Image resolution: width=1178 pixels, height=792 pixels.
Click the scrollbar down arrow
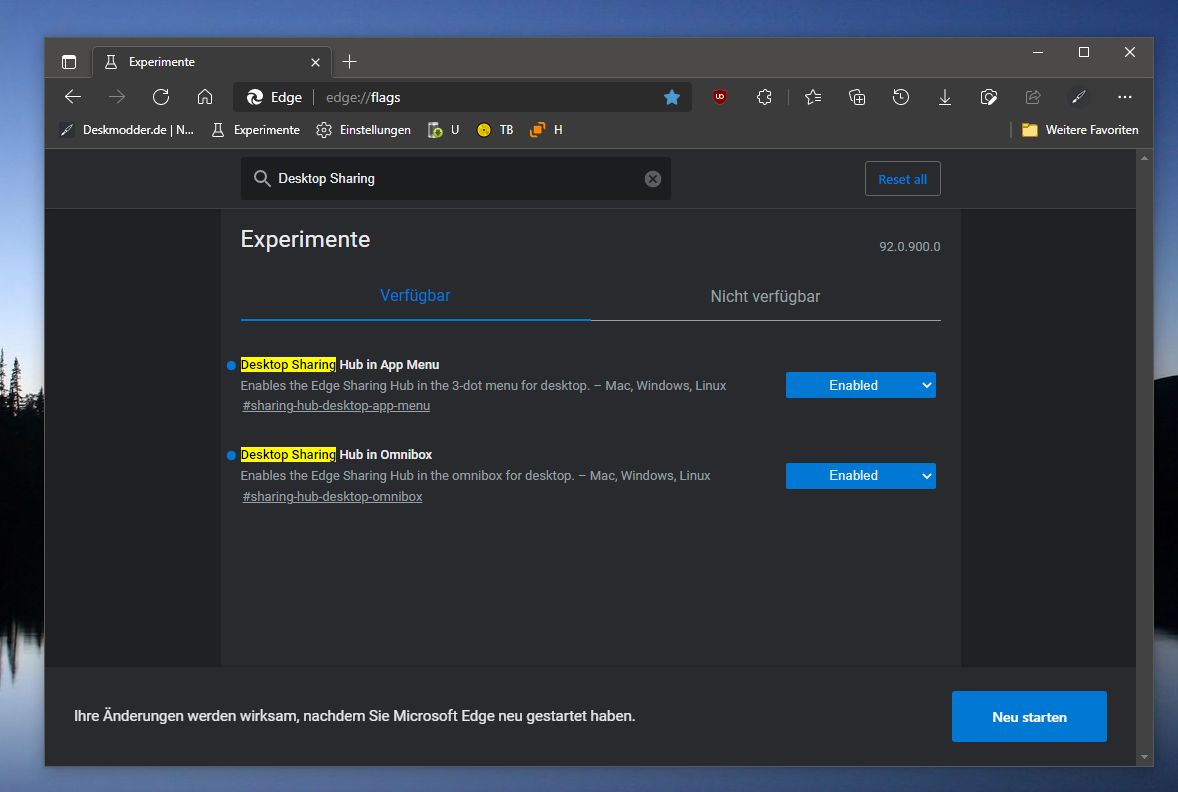[1143, 757]
